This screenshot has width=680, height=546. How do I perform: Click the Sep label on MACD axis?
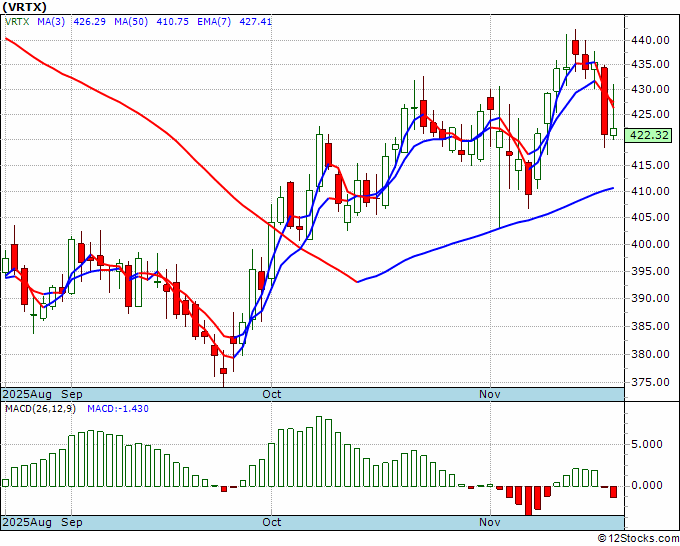(72, 522)
